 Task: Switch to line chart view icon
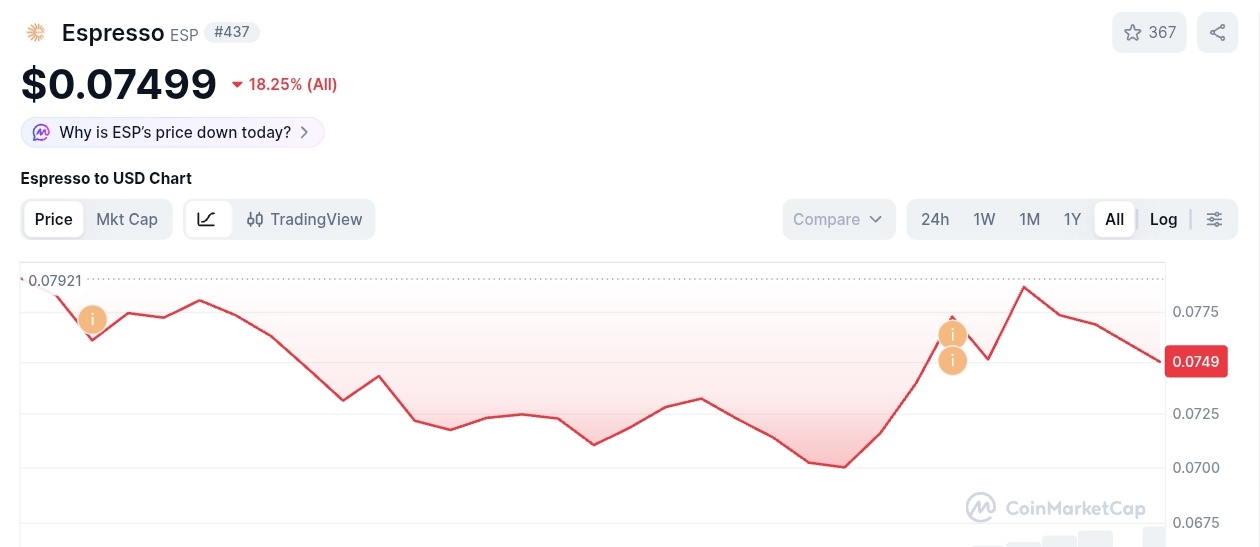point(207,220)
